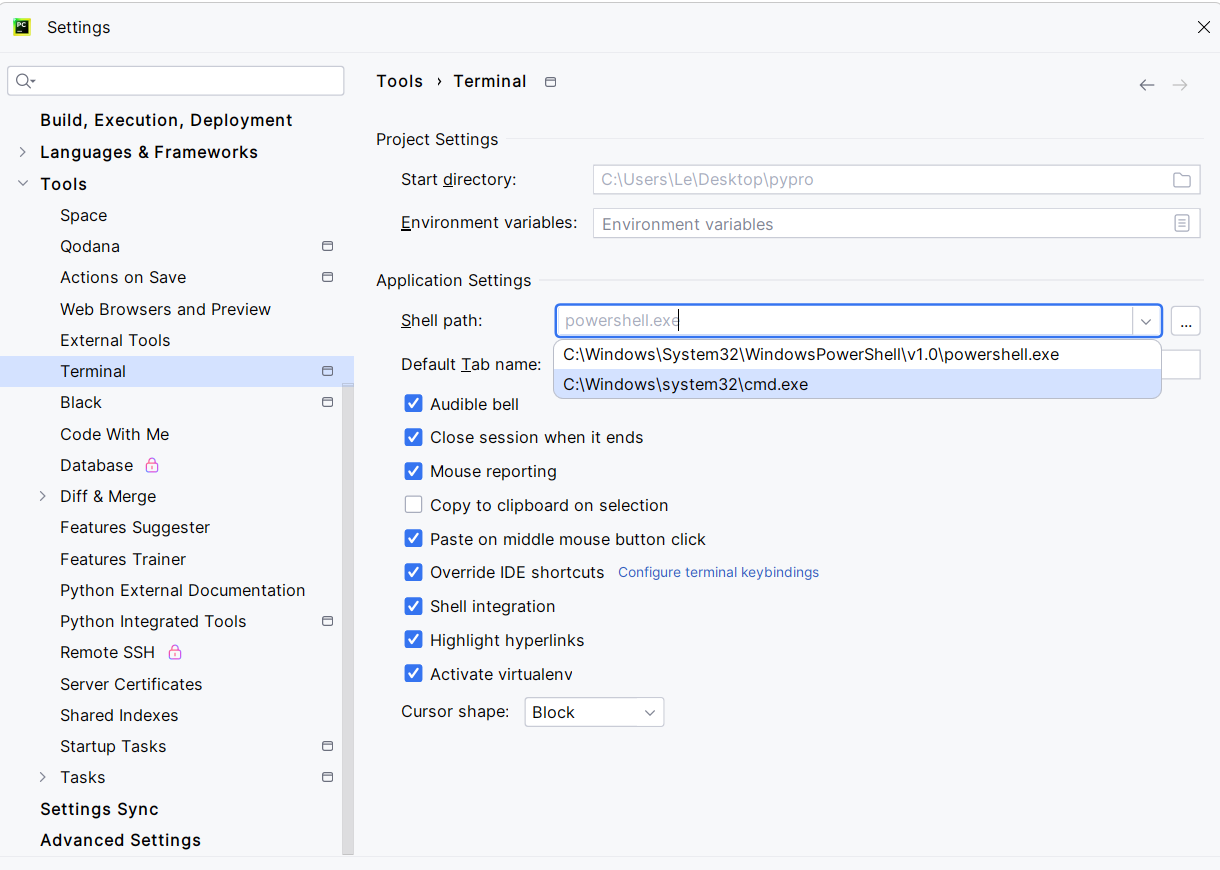Click the back navigation arrow

pos(1147,85)
